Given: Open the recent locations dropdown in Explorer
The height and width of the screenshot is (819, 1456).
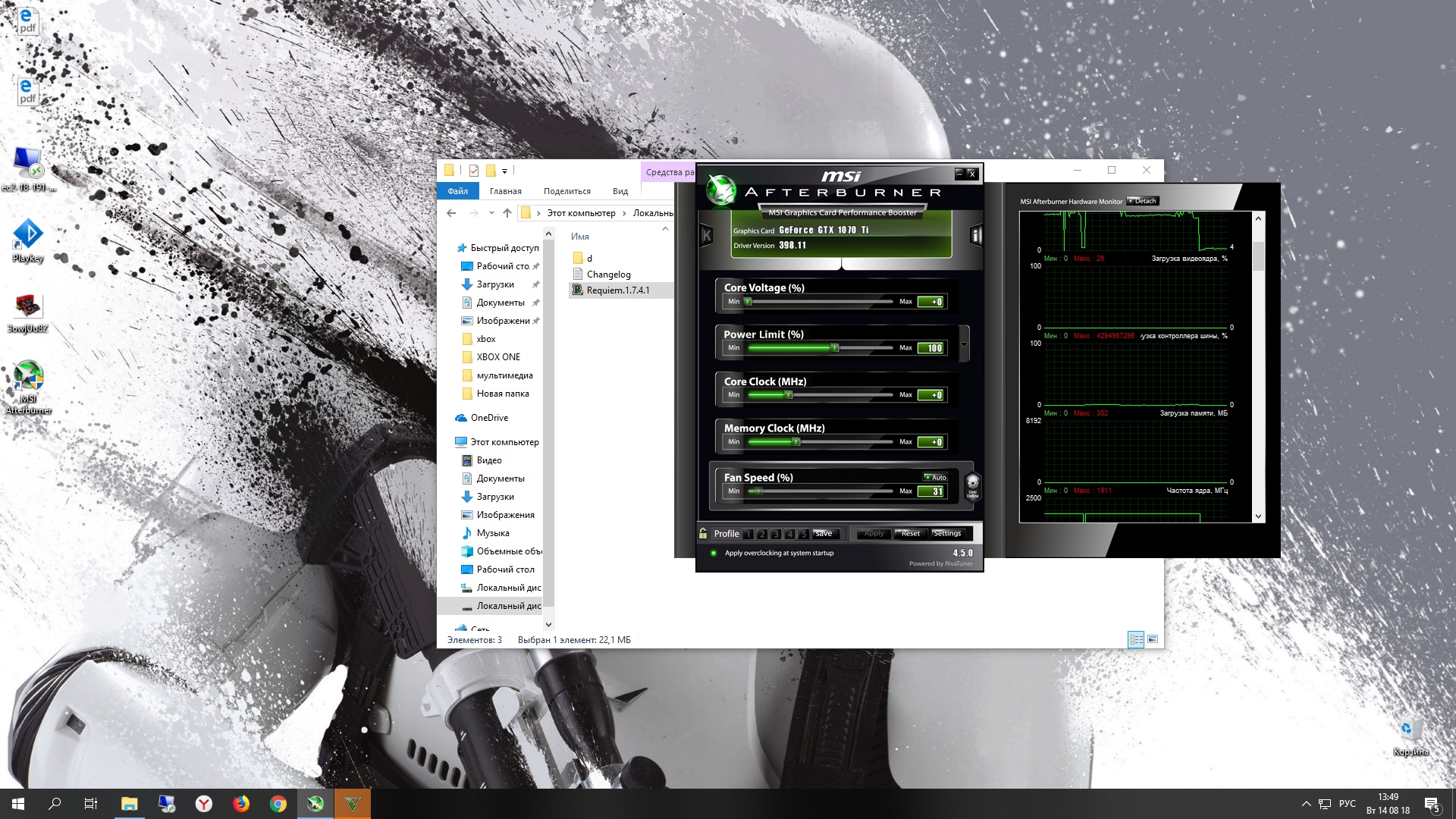Looking at the screenshot, I should click(x=491, y=213).
